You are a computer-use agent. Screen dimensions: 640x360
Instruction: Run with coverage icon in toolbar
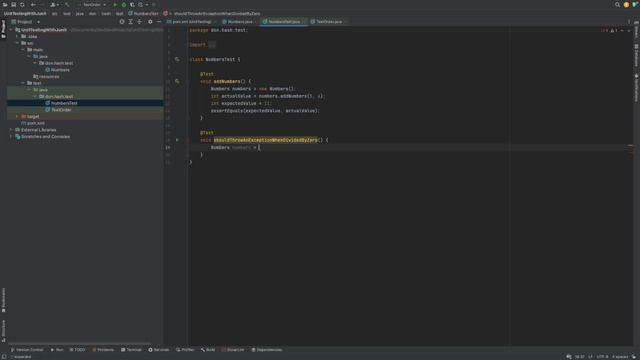click(132, 4)
